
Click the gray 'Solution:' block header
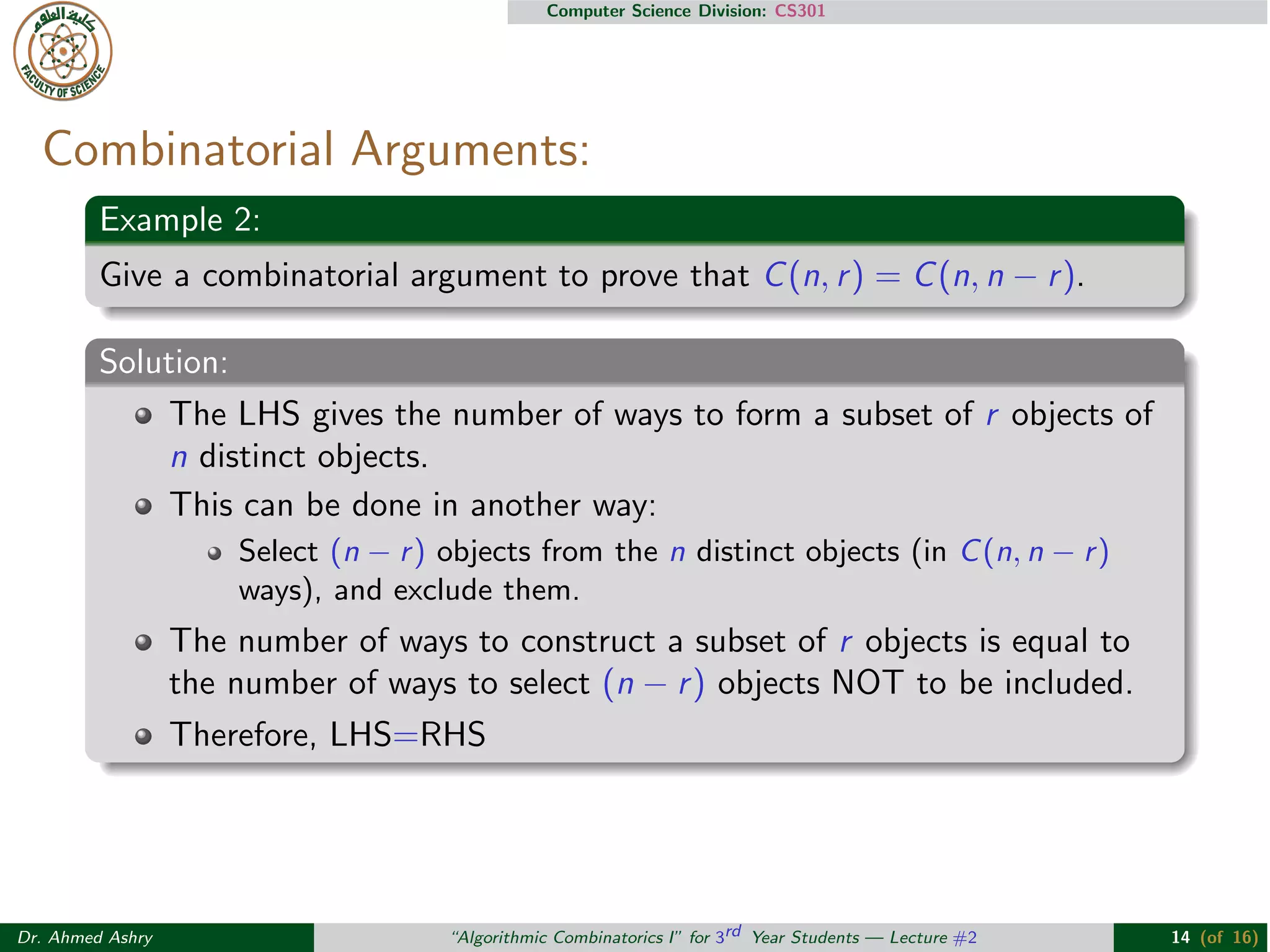(x=164, y=362)
